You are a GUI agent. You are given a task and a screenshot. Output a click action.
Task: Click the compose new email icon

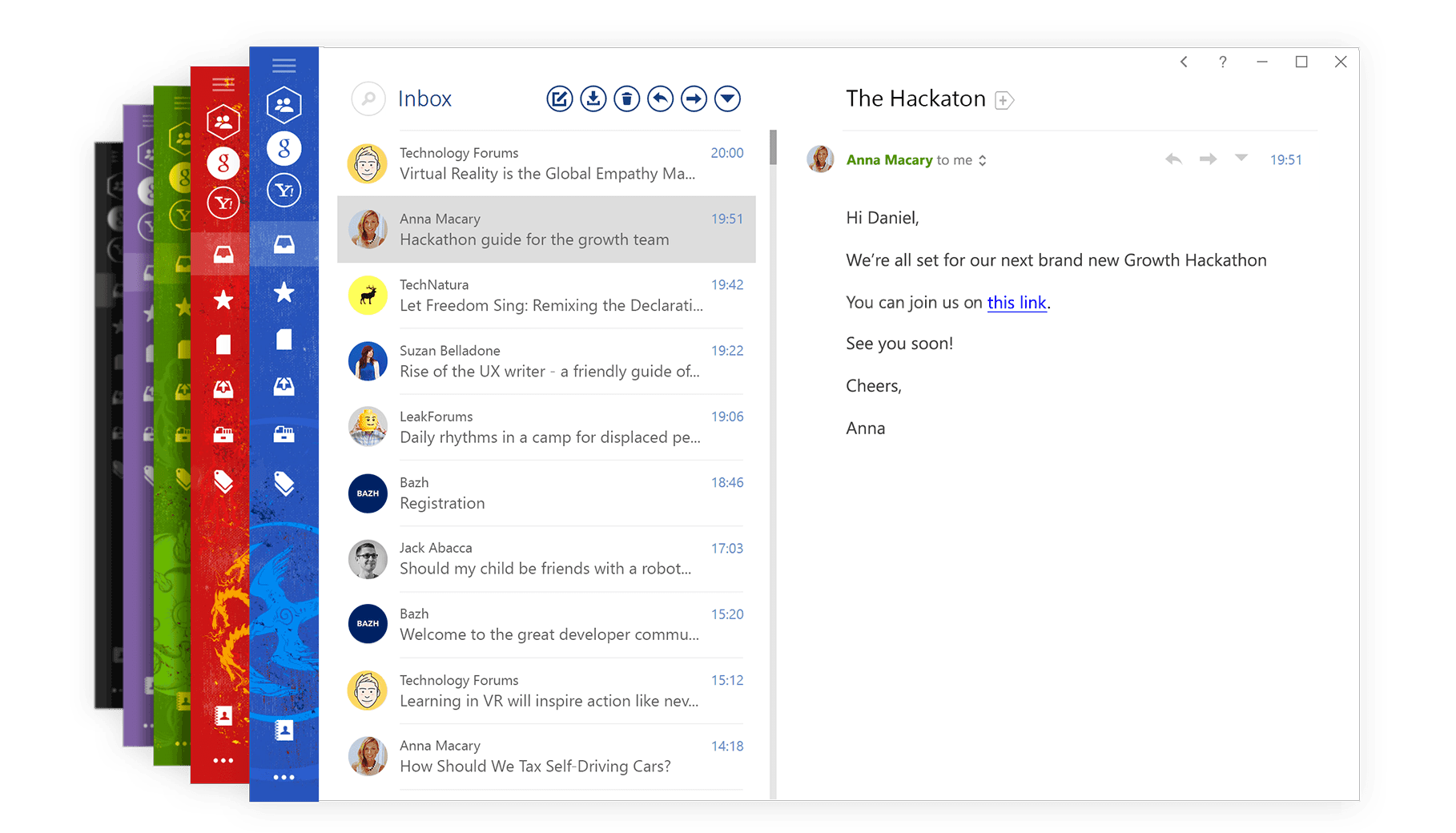pos(560,99)
